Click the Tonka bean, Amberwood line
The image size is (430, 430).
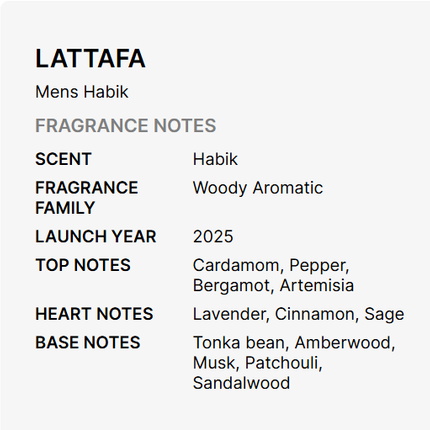click(x=294, y=343)
